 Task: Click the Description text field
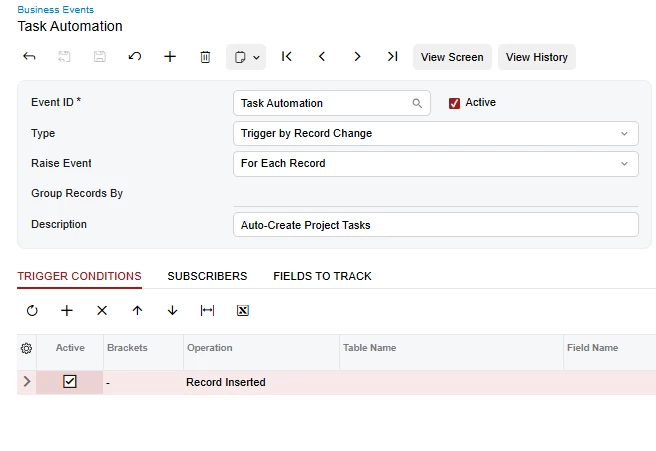point(436,225)
